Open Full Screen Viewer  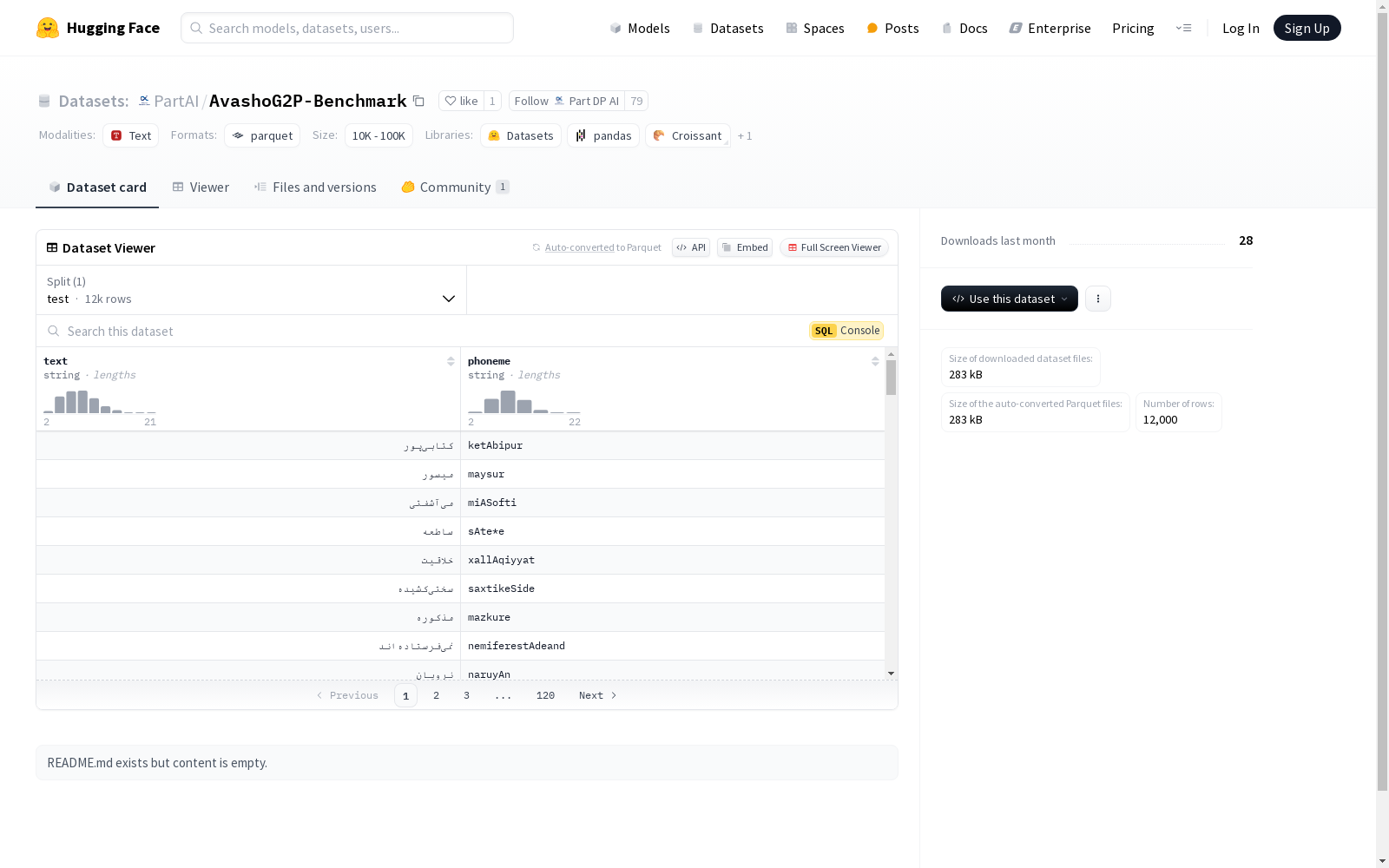(x=834, y=247)
